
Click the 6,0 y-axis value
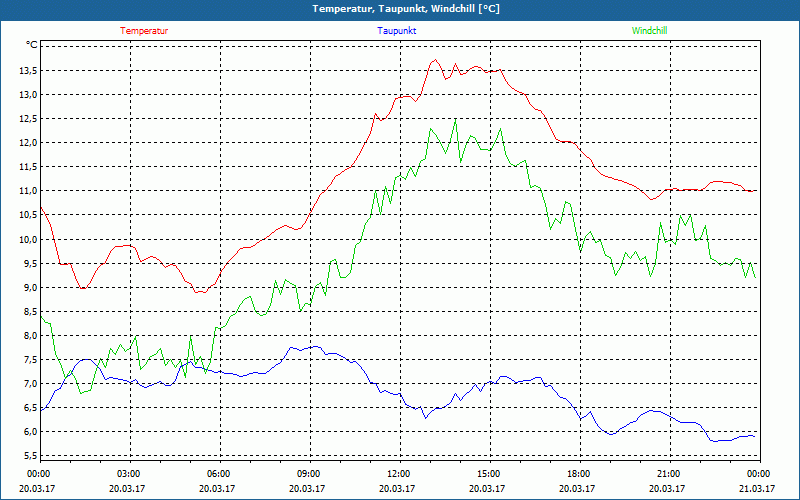point(30,432)
